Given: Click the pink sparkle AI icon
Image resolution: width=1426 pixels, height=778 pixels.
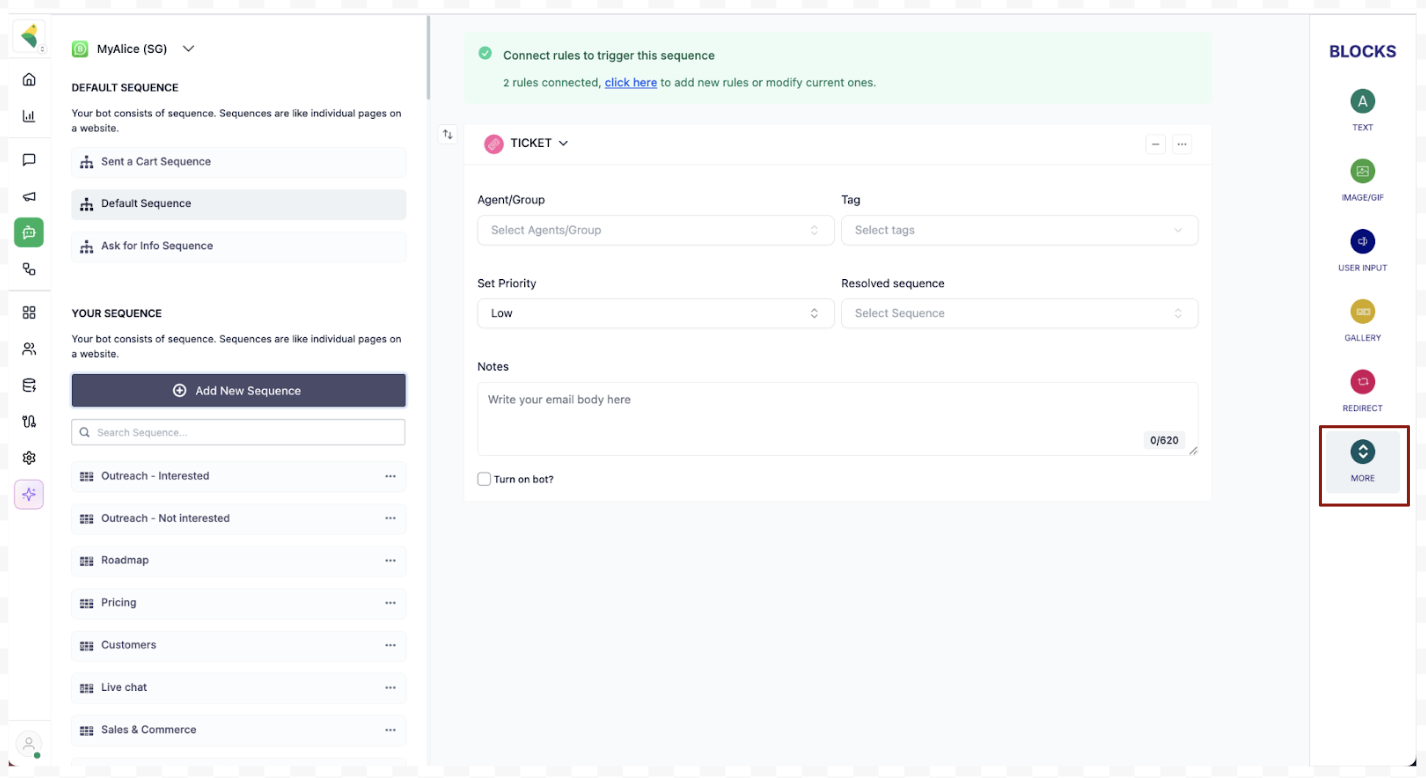Looking at the screenshot, I should tap(29, 494).
